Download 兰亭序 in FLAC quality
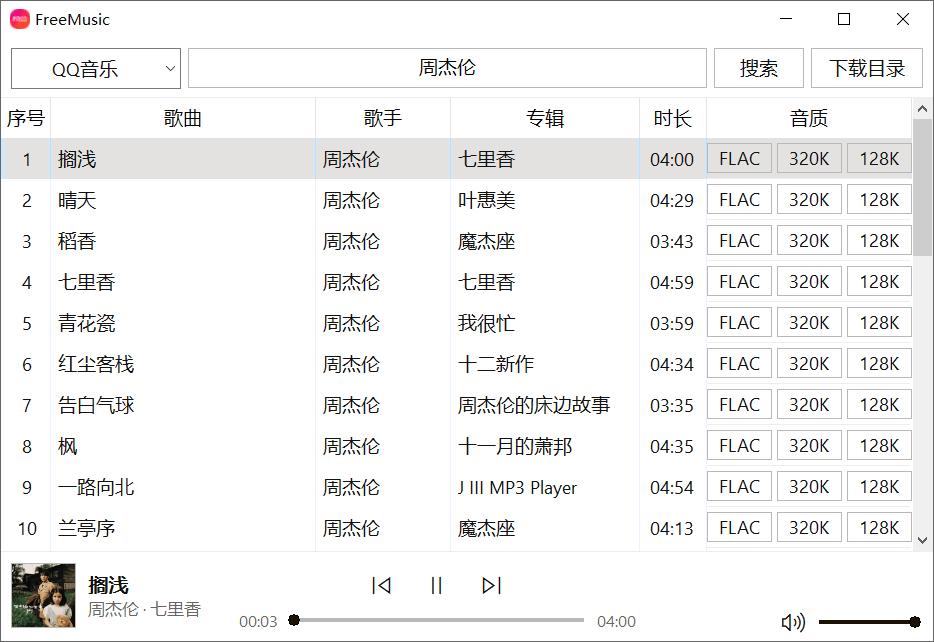This screenshot has width=934, height=642. click(x=739, y=528)
